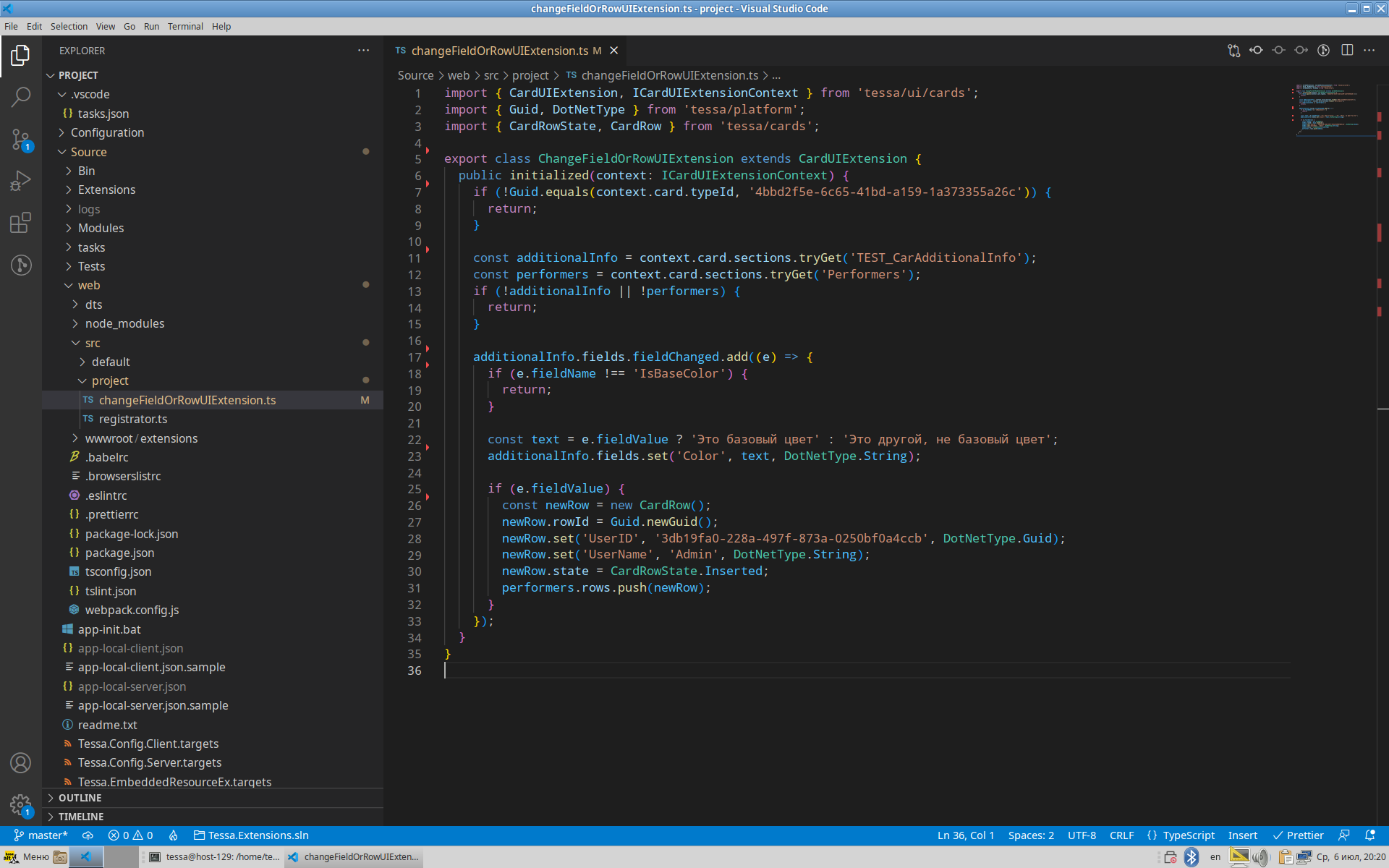Viewport: 1389px width, 868px height.
Task: Click the master* branch indicator
Action: pyautogui.click(x=41, y=835)
